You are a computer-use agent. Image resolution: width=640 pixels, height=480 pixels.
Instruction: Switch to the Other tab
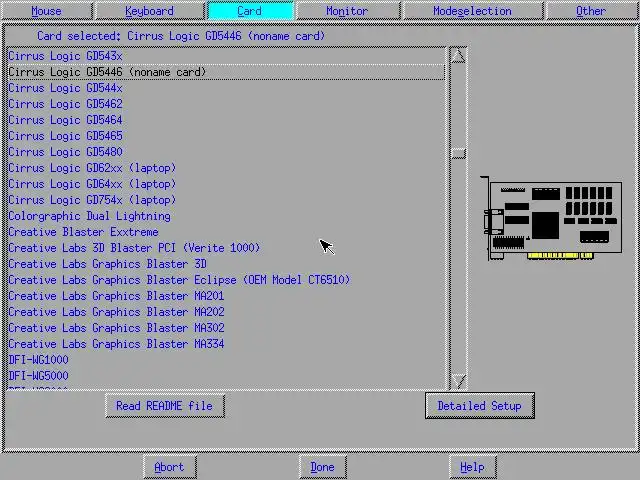(591, 11)
